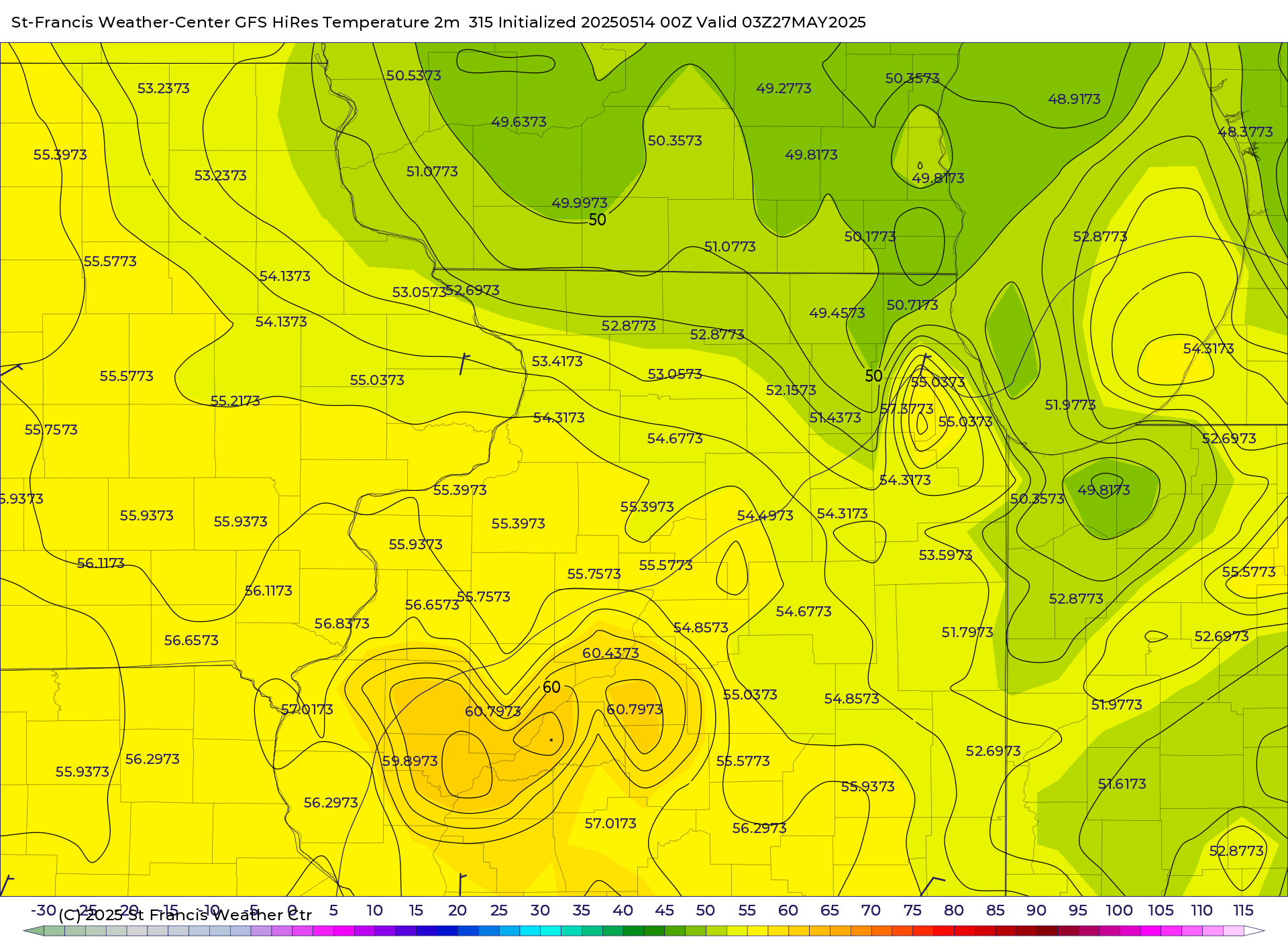Pick the reading 49.4573
Screen dimensions: 1288x939
point(837,313)
